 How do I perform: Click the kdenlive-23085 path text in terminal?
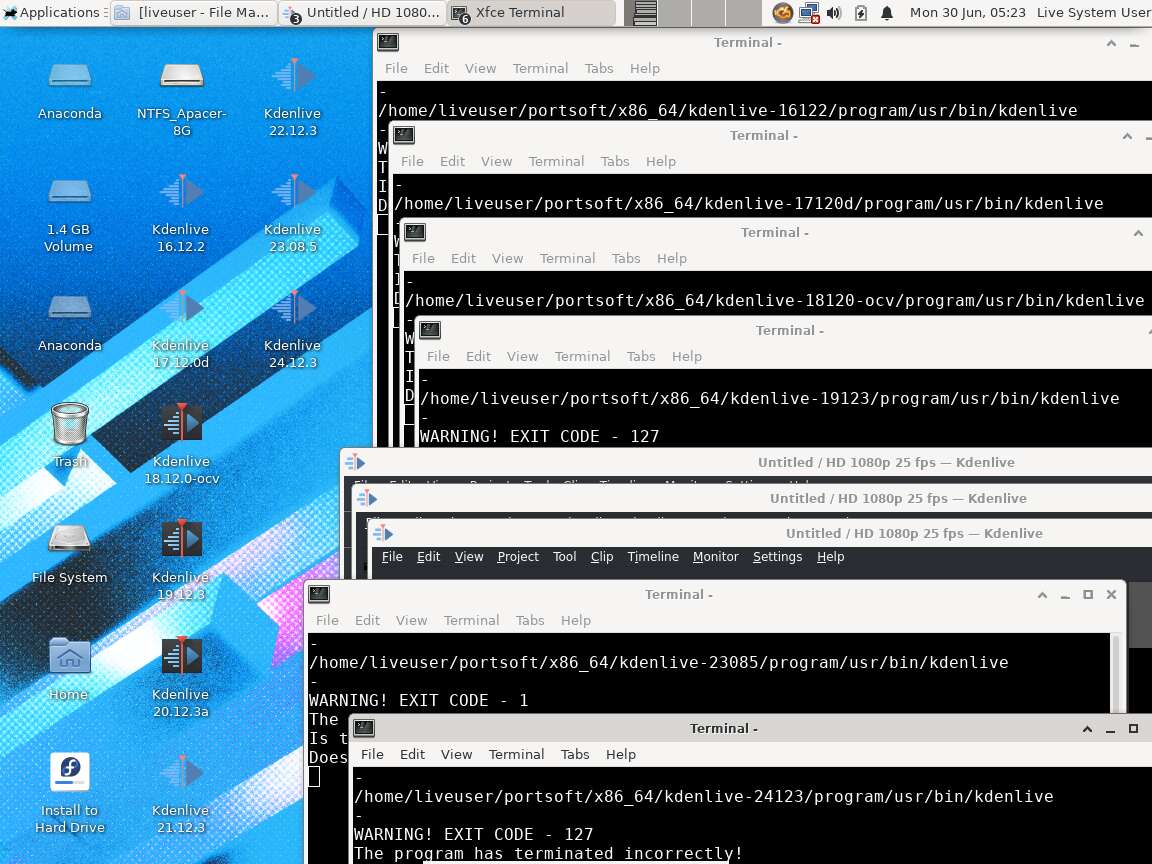tap(658, 662)
